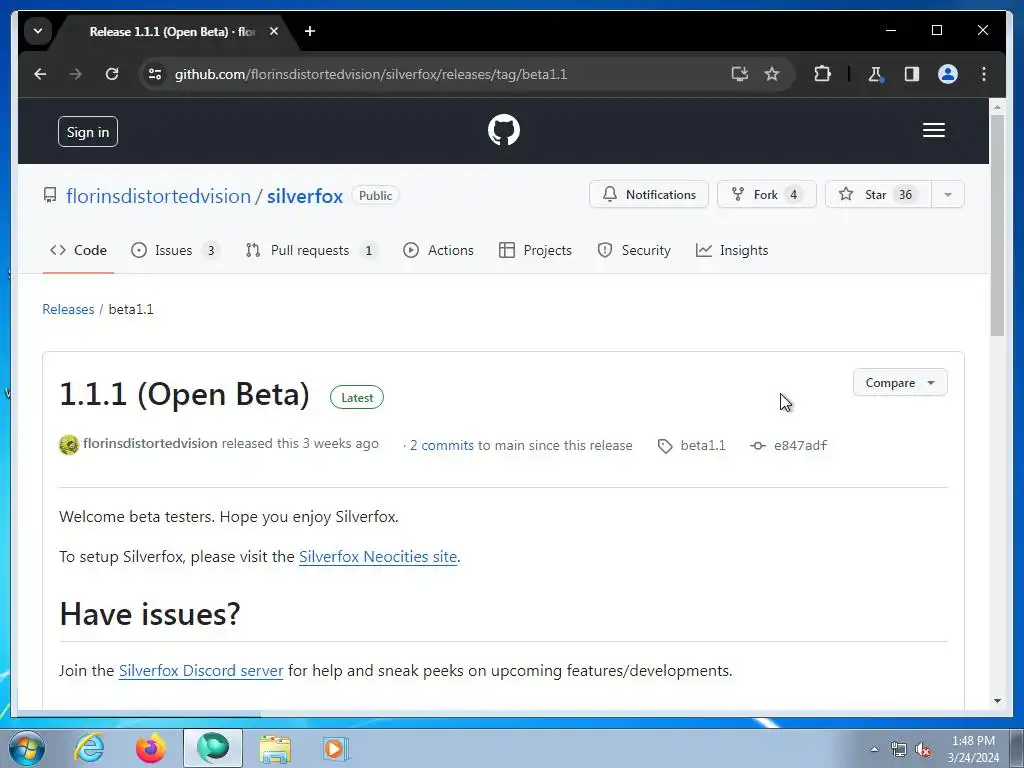Image resolution: width=1024 pixels, height=768 pixels.
Task: Open the silverfox repository link
Action: pos(305,196)
